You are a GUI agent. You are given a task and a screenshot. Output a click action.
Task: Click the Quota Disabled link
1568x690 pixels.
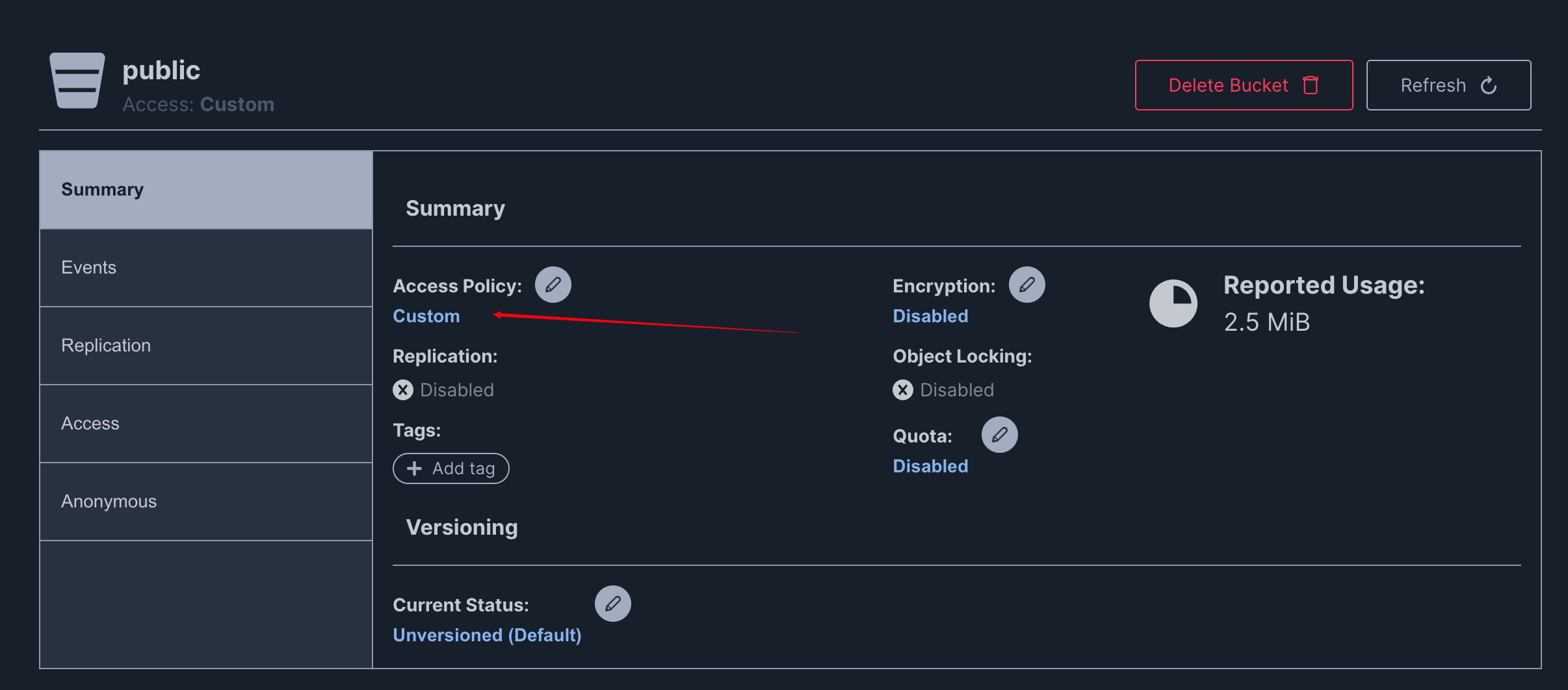click(930, 466)
